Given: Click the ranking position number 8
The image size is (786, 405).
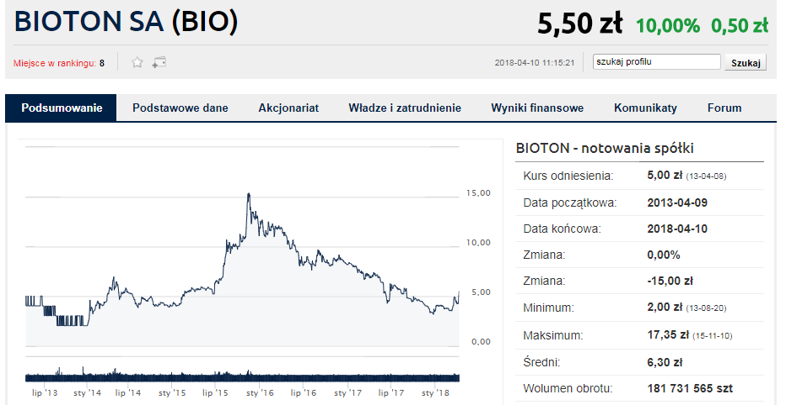Looking at the screenshot, I should tap(102, 63).
